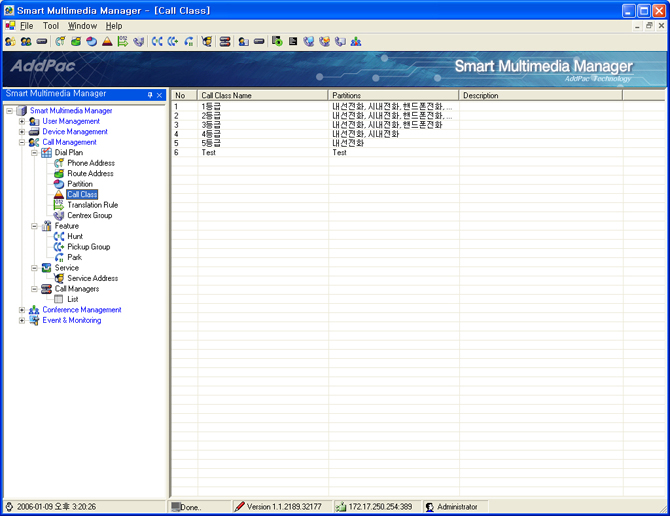Viewport: 670px width, 516px height.
Task: Expand the User Management node
Action: [22, 121]
